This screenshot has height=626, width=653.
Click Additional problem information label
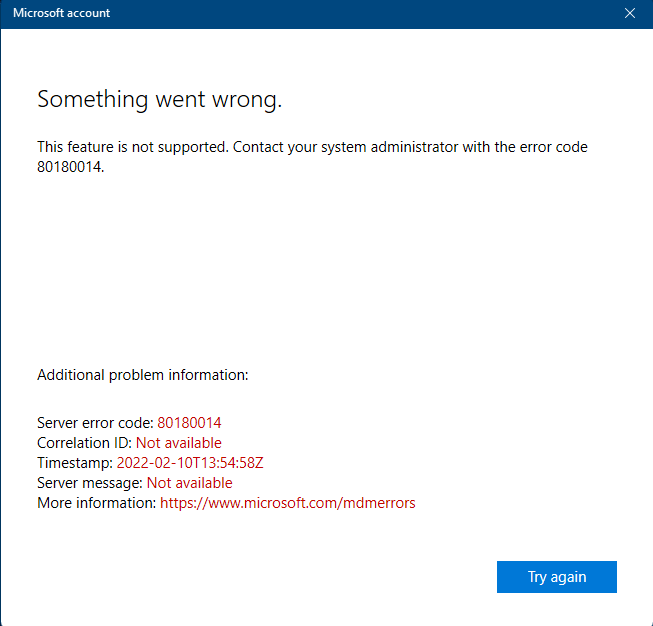pyautogui.click(x=142, y=375)
